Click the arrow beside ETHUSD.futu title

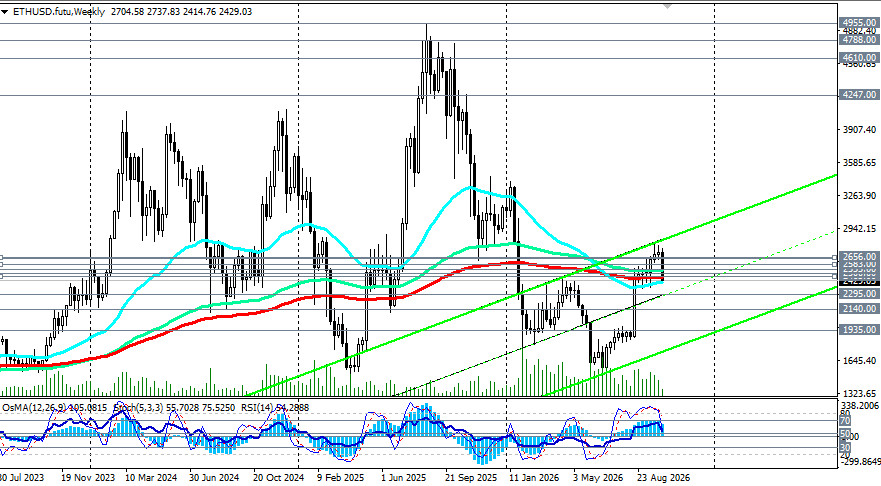pyautogui.click(x=4, y=12)
